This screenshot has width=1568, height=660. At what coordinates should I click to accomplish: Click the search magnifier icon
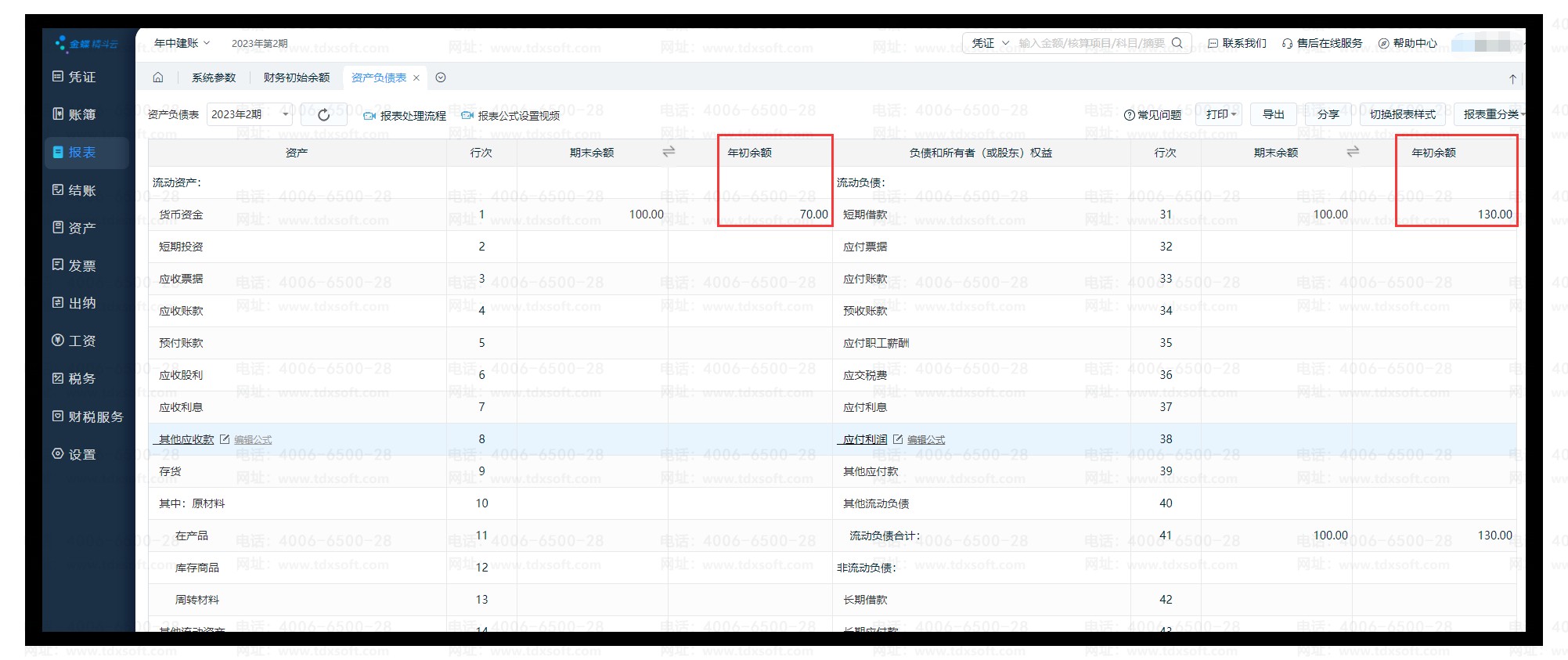pos(1177,43)
